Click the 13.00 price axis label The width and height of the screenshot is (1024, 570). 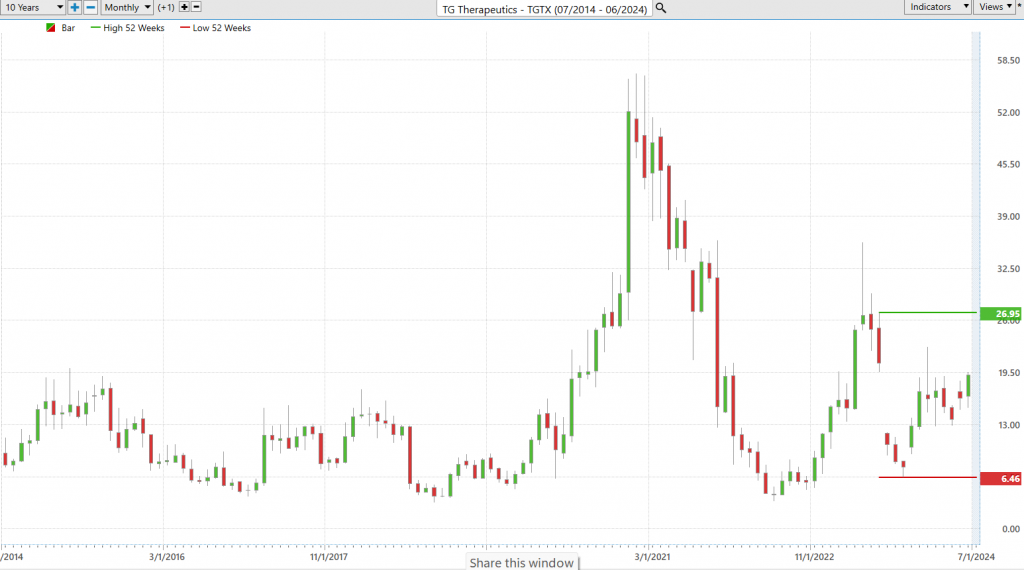pyautogui.click(x=1008, y=425)
